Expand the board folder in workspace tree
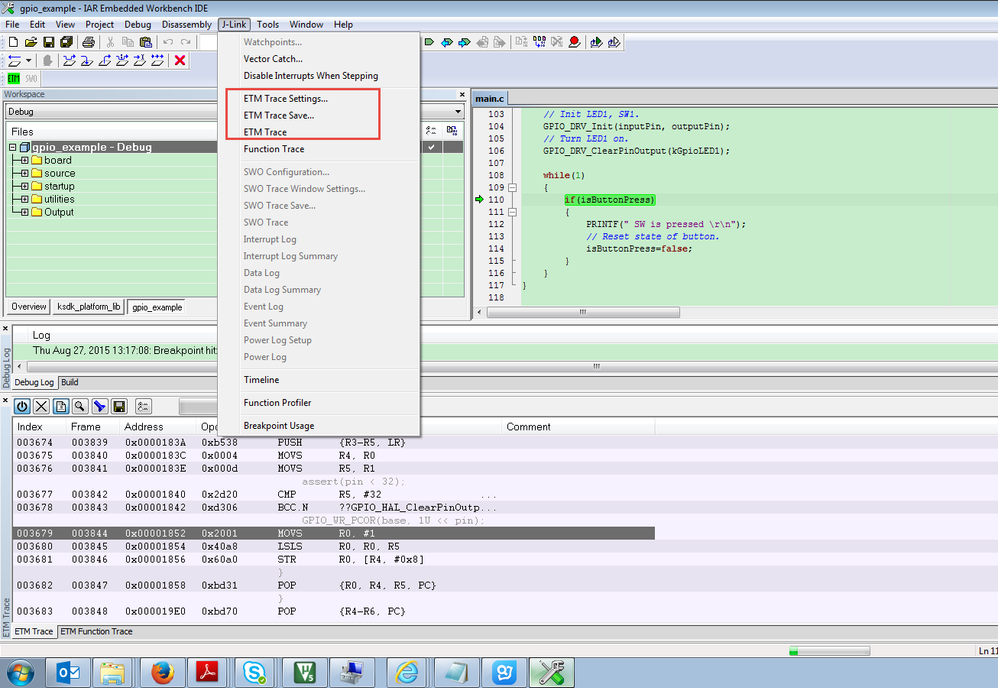The image size is (998, 688). (x=24, y=160)
